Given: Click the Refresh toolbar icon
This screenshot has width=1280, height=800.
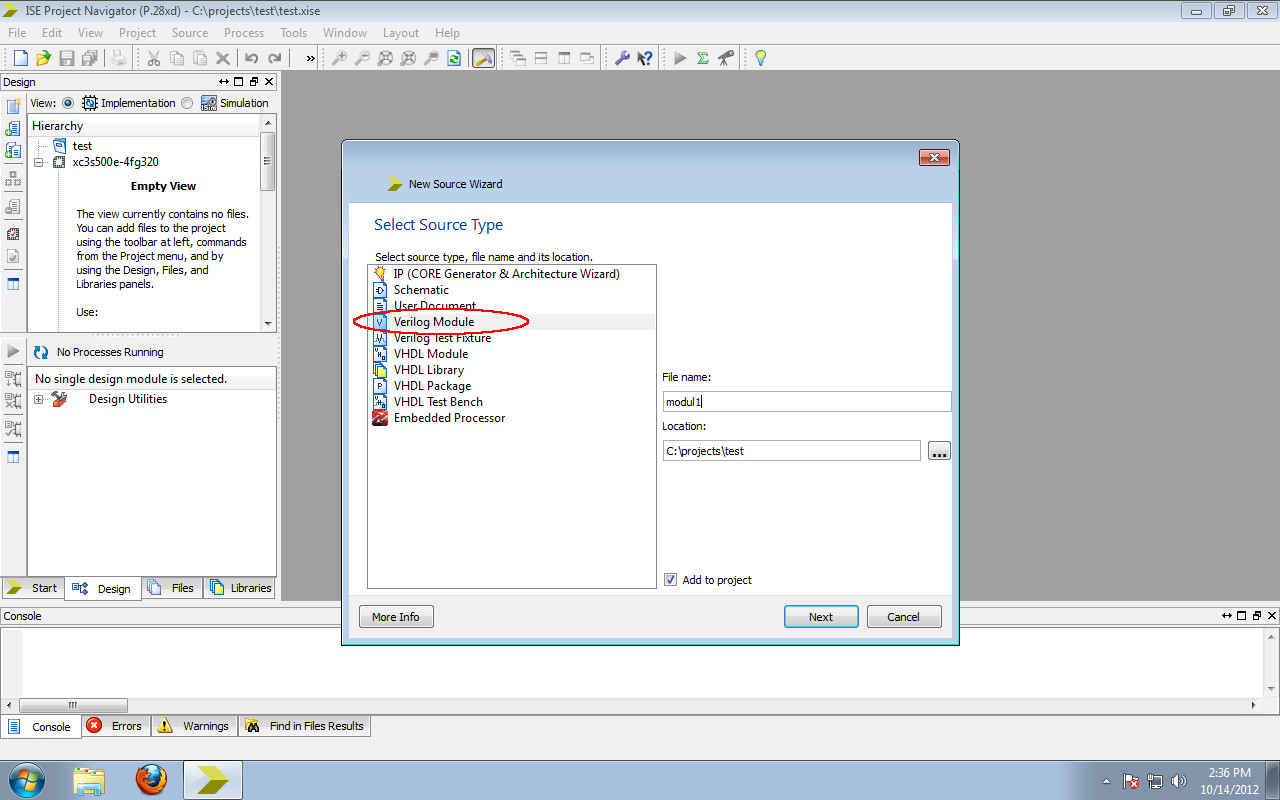Looking at the screenshot, I should tap(453, 57).
